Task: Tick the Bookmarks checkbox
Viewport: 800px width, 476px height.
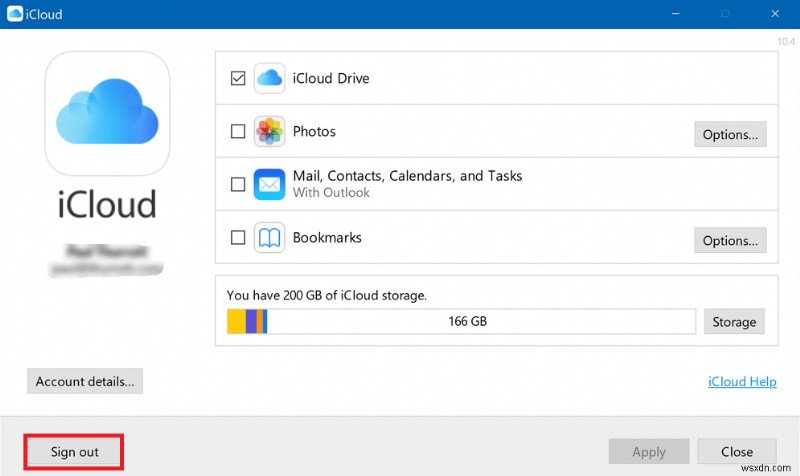Action: click(x=238, y=237)
